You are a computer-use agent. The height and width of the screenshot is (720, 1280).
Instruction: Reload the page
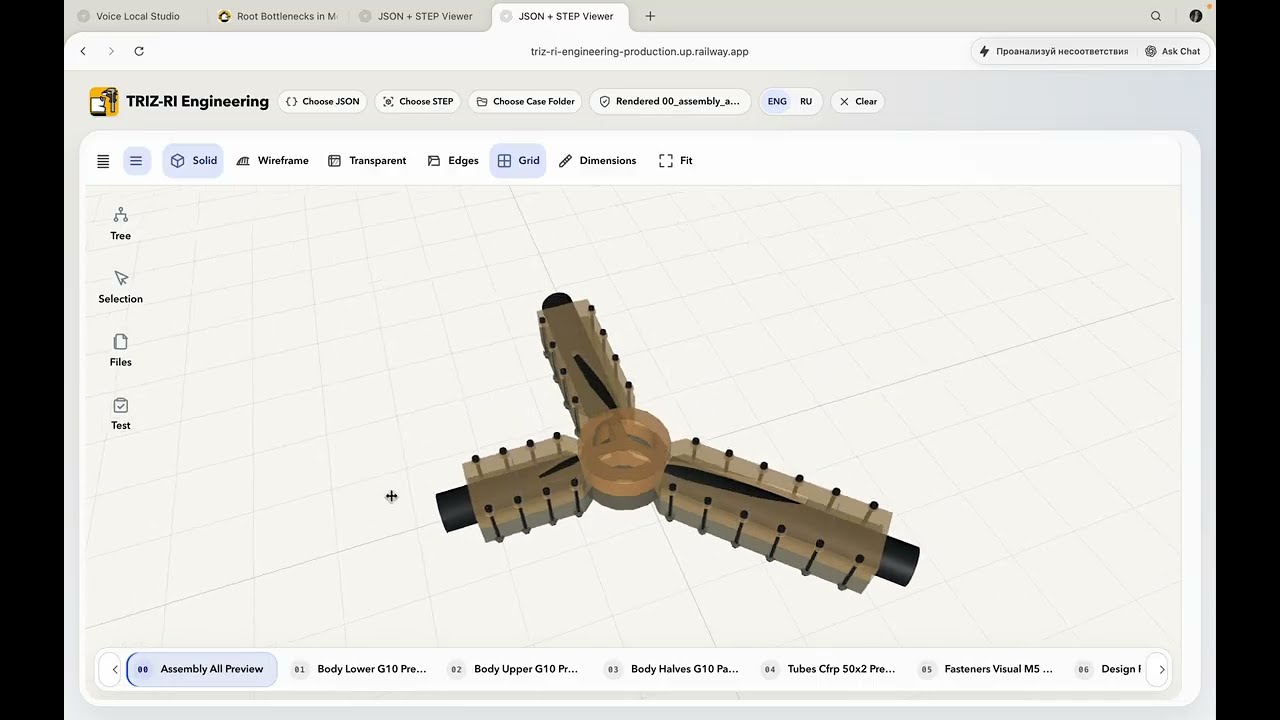[x=139, y=51]
